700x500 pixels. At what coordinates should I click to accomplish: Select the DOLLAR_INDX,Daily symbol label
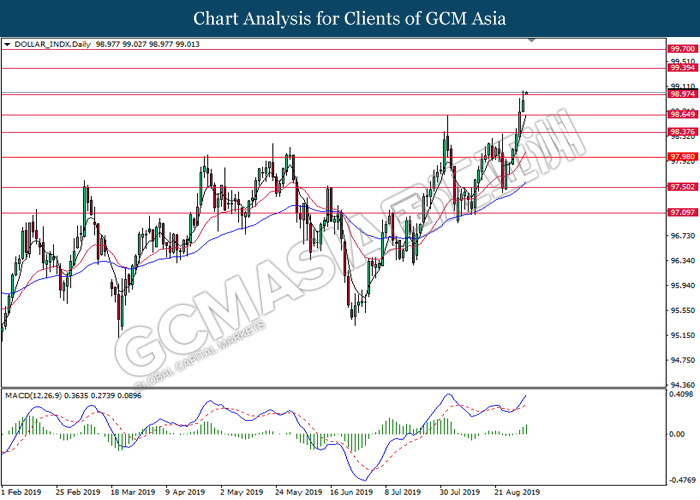[x=53, y=44]
